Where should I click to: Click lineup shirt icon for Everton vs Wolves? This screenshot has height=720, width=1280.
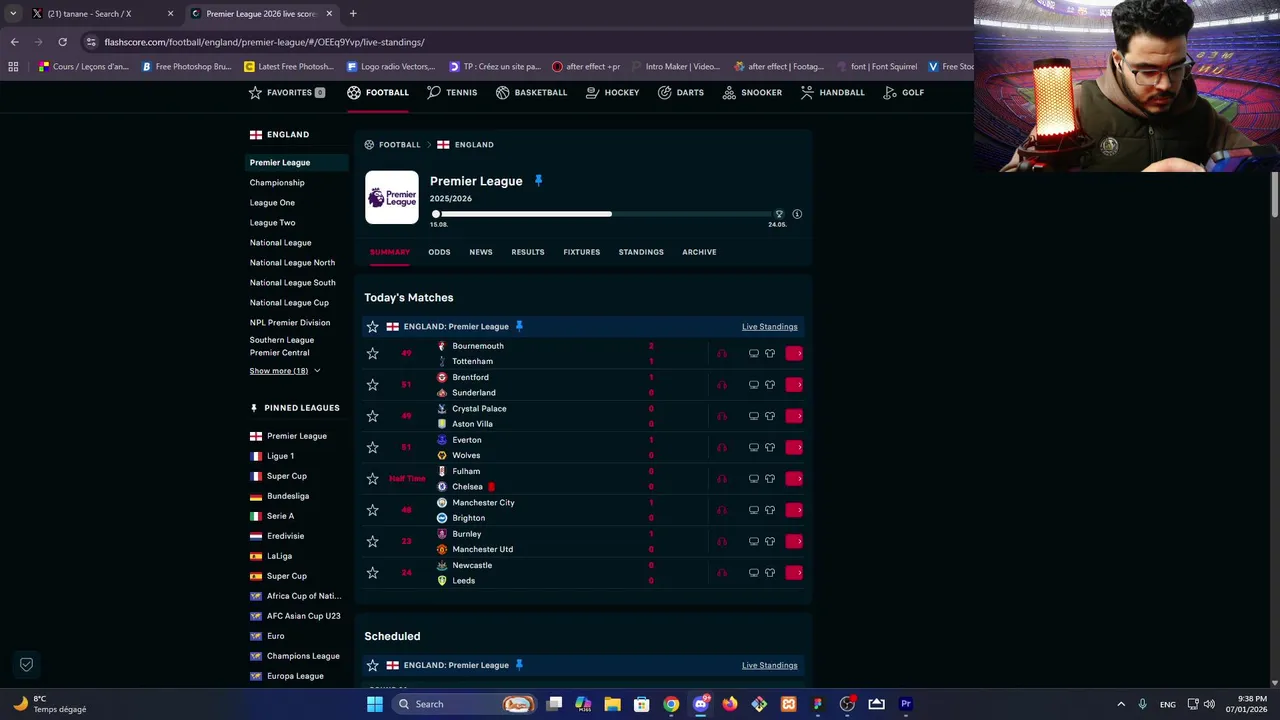[770, 447]
